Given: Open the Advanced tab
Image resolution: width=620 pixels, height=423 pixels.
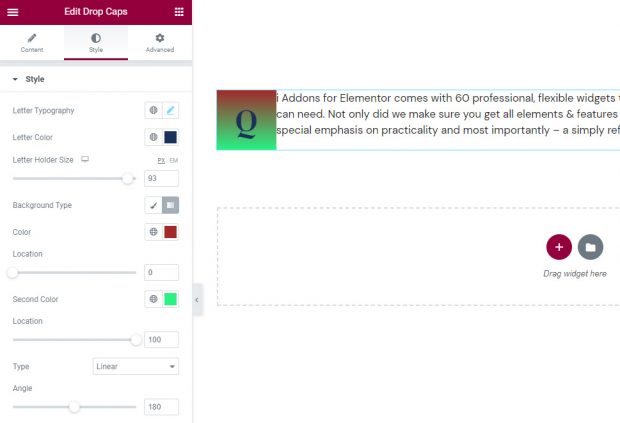Looking at the screenshot, I should [159, 42].
